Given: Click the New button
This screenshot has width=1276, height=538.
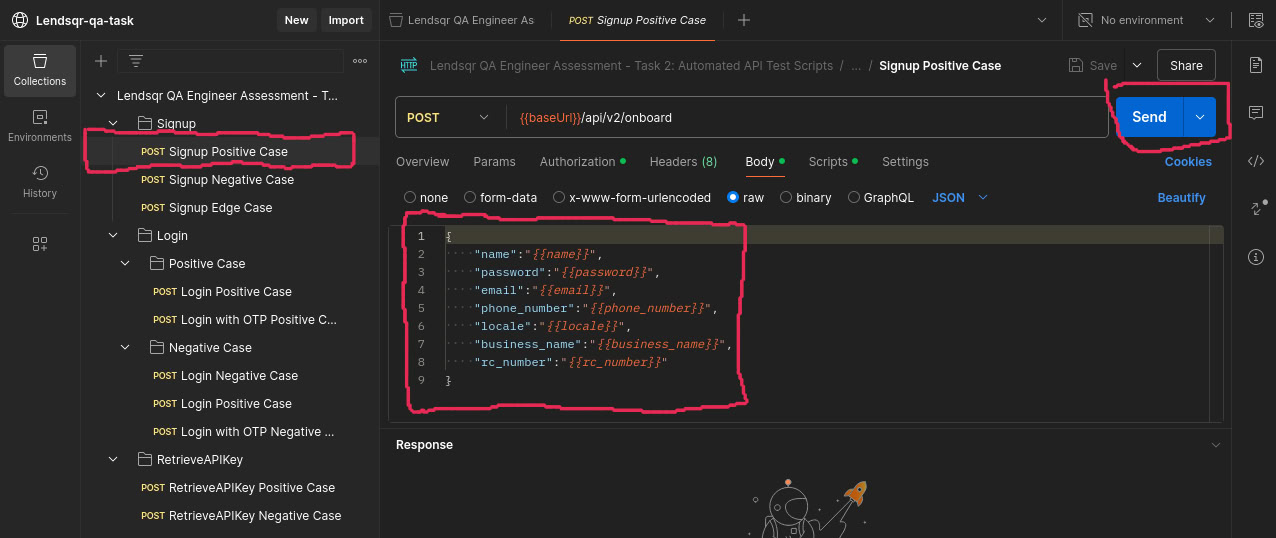Looking at the screenshot, I should pyautogui.click(x=296, y=20).
